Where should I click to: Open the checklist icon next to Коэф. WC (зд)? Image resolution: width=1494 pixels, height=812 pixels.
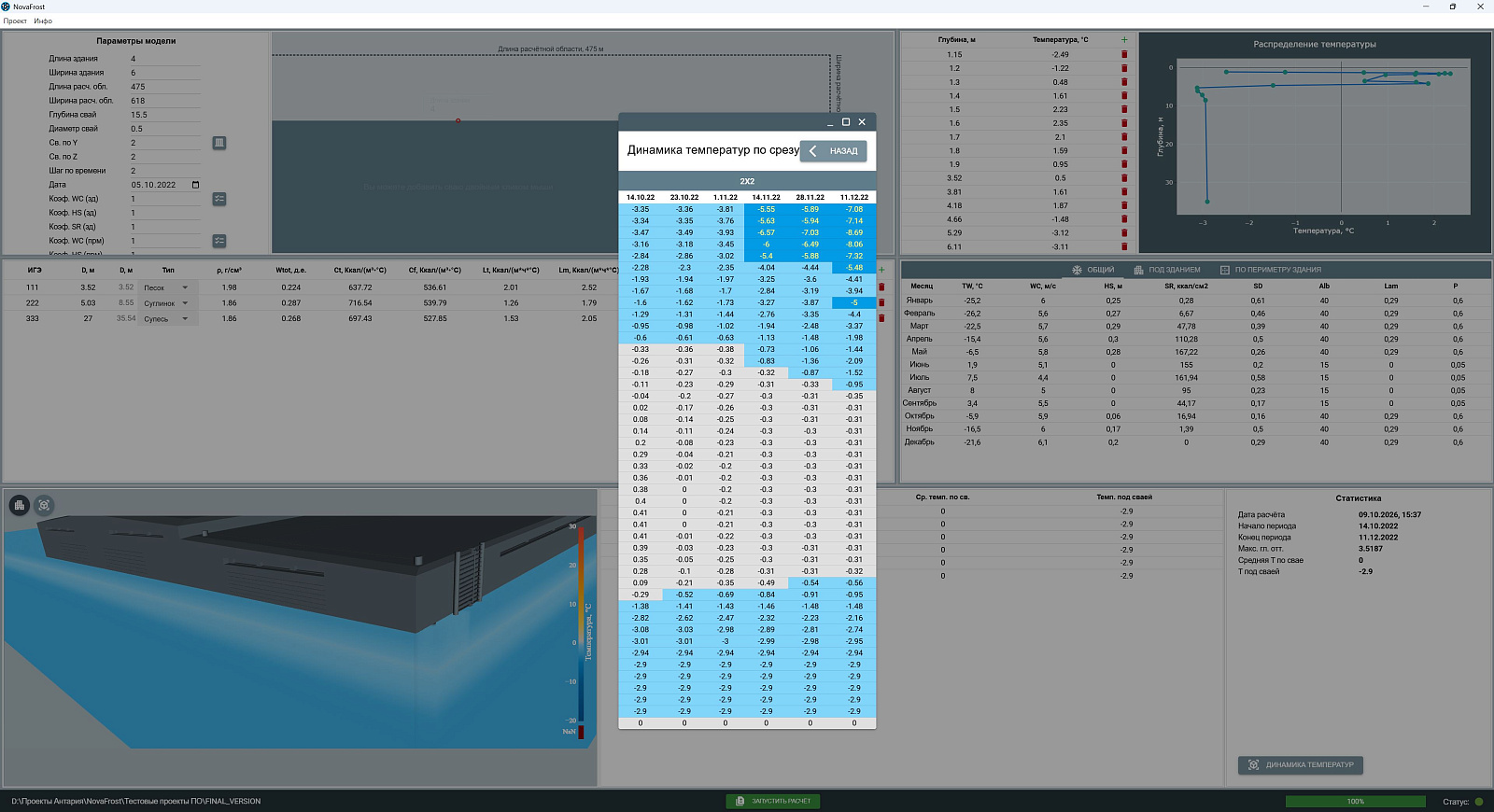pos(219,199)
